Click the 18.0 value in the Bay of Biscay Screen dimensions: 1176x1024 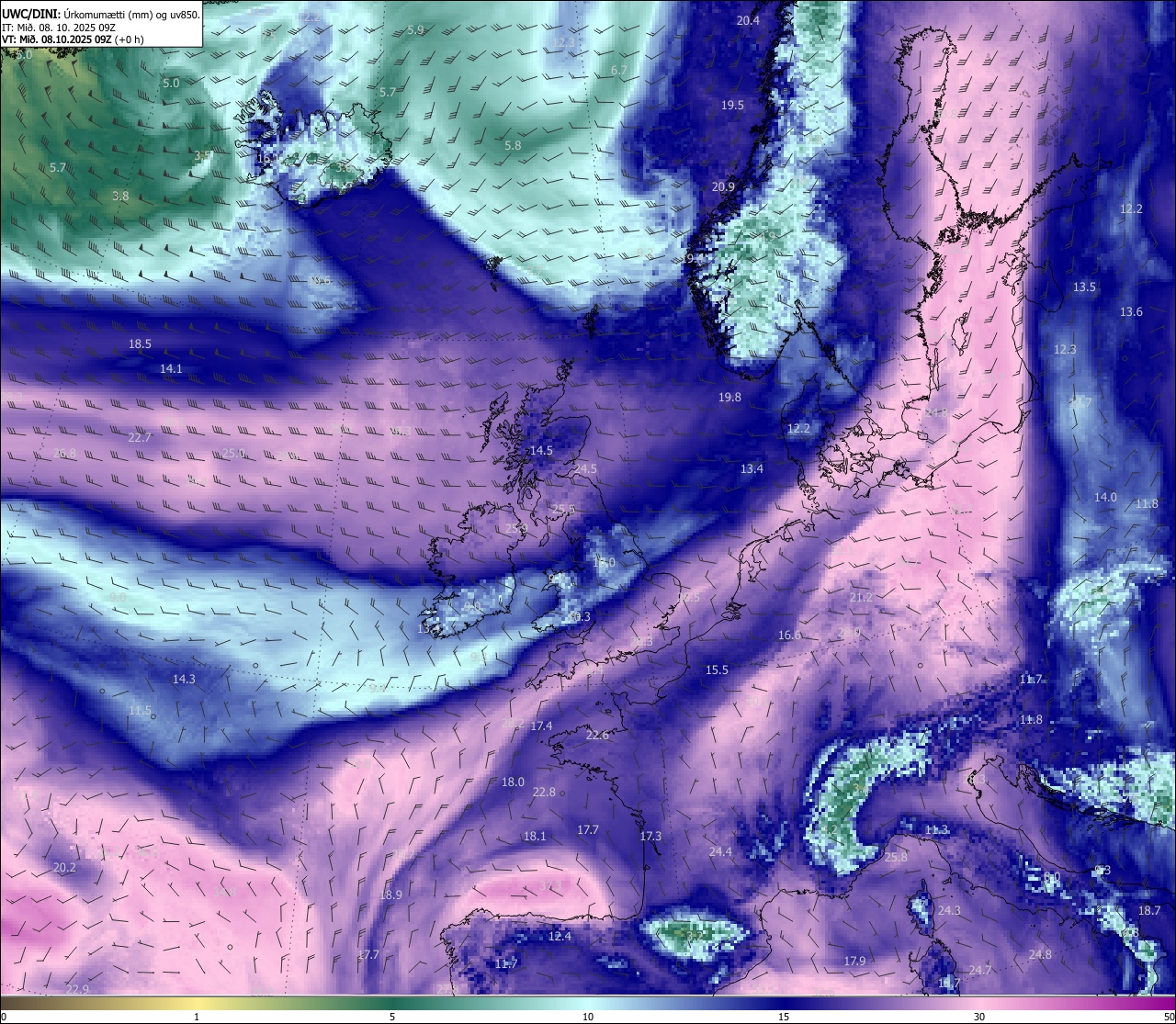pos(513,782)
